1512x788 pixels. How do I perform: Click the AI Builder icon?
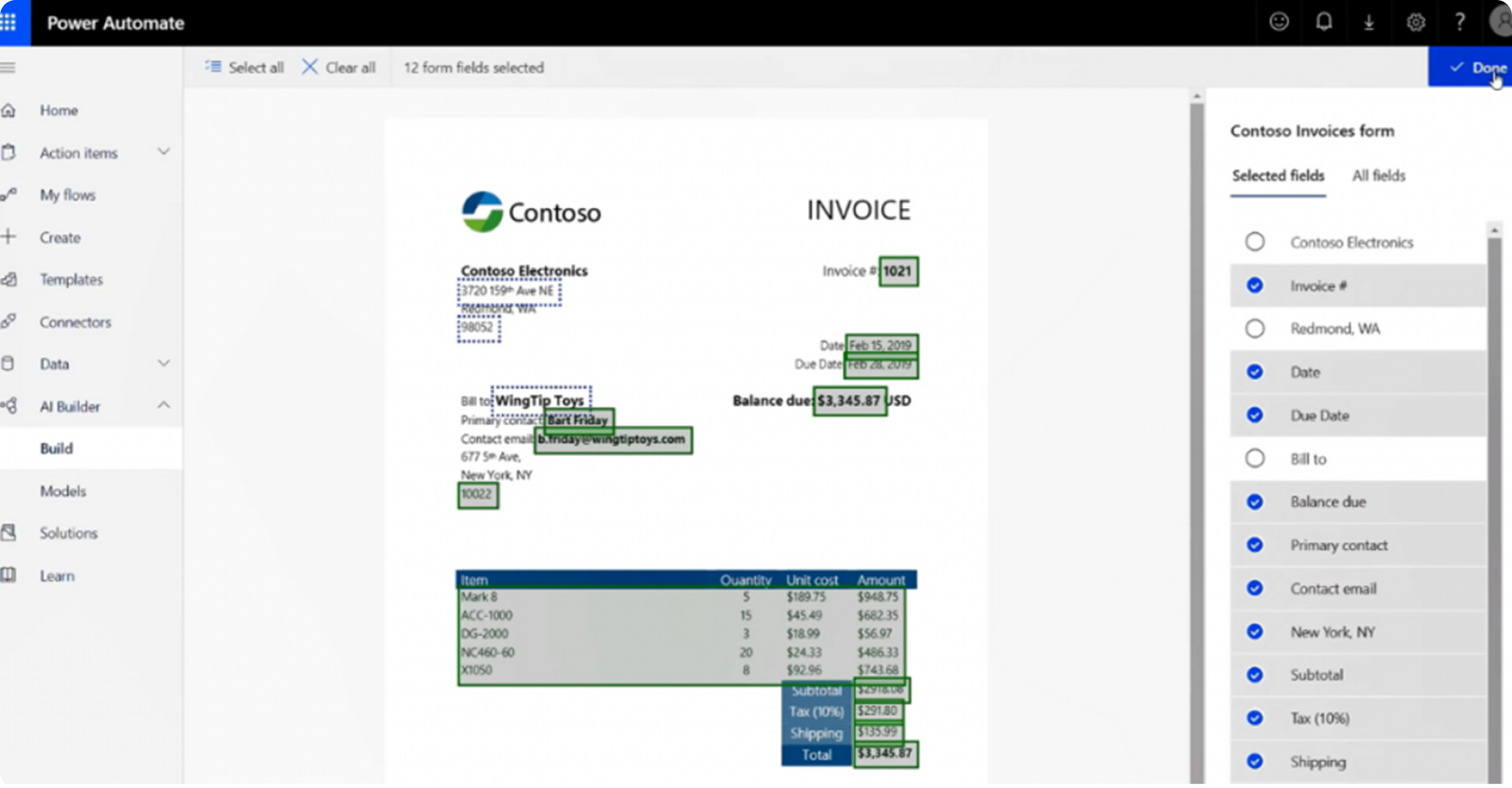pyautogui.click(x=9, y=406)
